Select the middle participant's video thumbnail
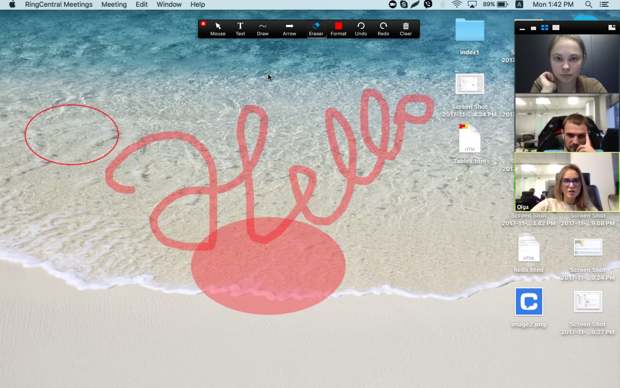The image size is (620, 388). pyautogui.click(x=567, y=123)
